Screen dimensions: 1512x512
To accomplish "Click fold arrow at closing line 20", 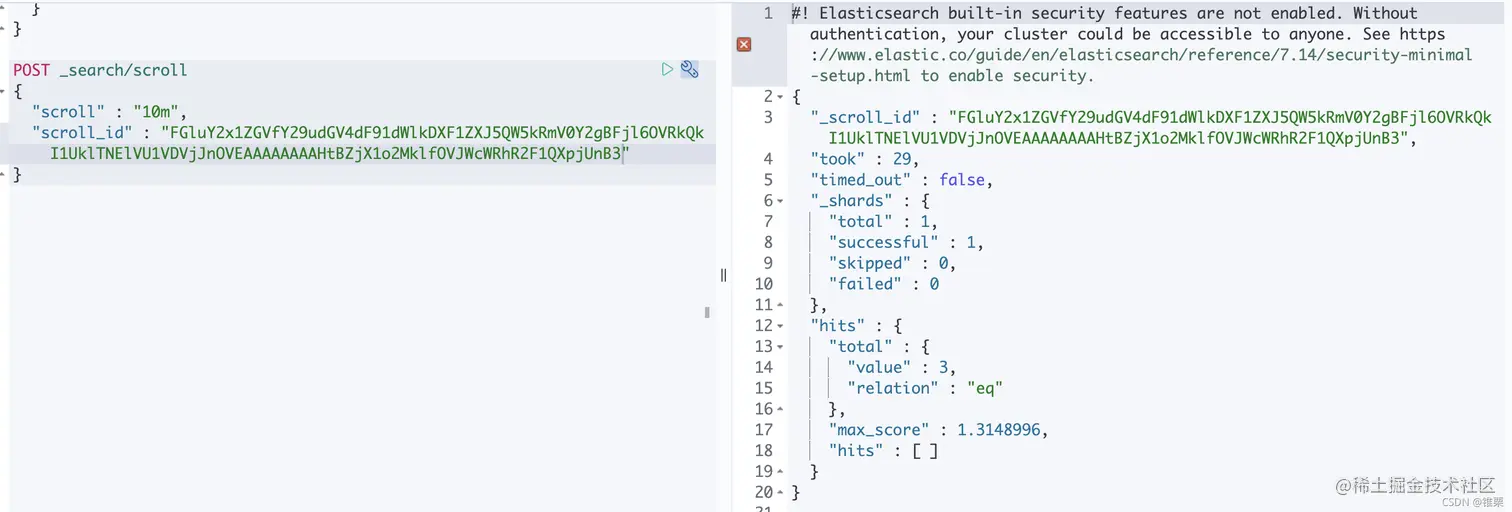I will click(x=780, y=492).
